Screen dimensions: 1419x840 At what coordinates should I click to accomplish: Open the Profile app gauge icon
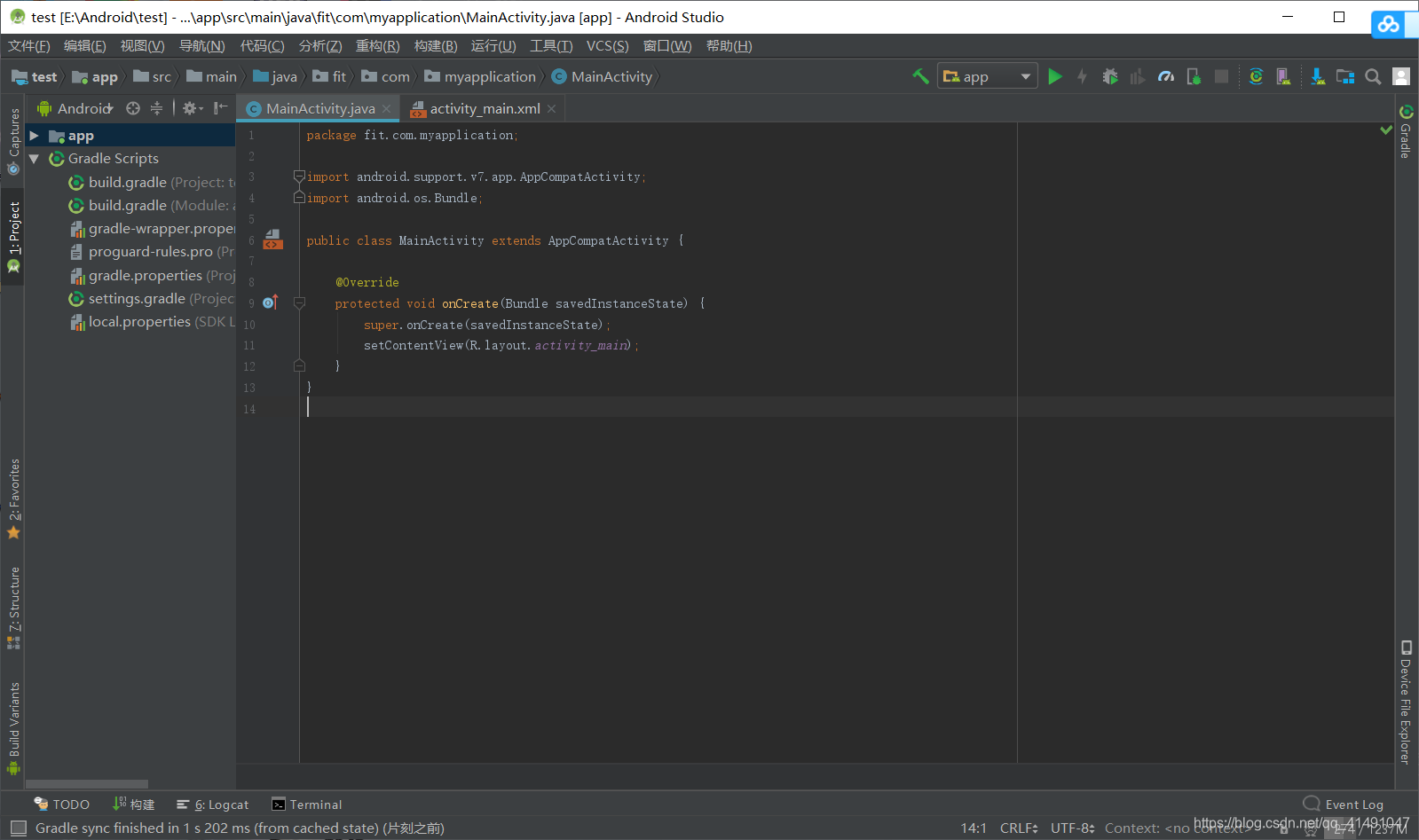(1166, 76)
